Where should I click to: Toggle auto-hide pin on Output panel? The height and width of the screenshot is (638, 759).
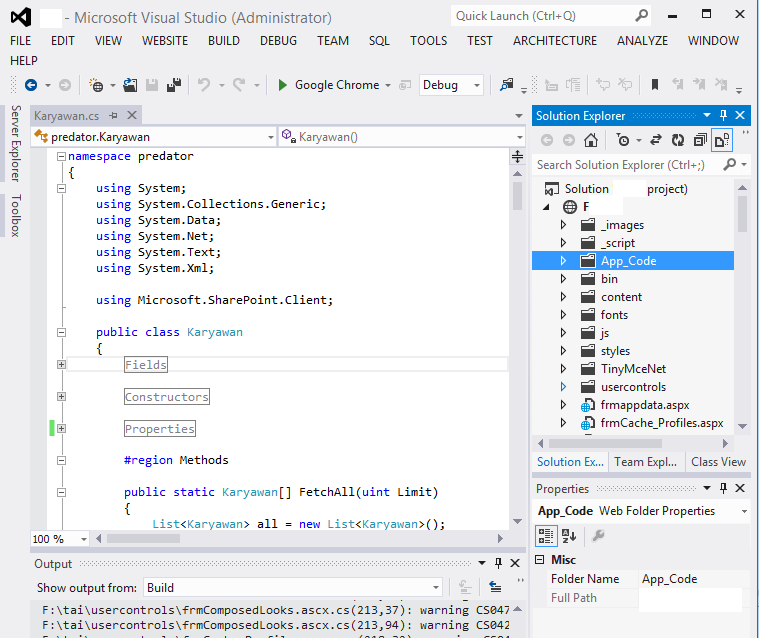(498, 564)
